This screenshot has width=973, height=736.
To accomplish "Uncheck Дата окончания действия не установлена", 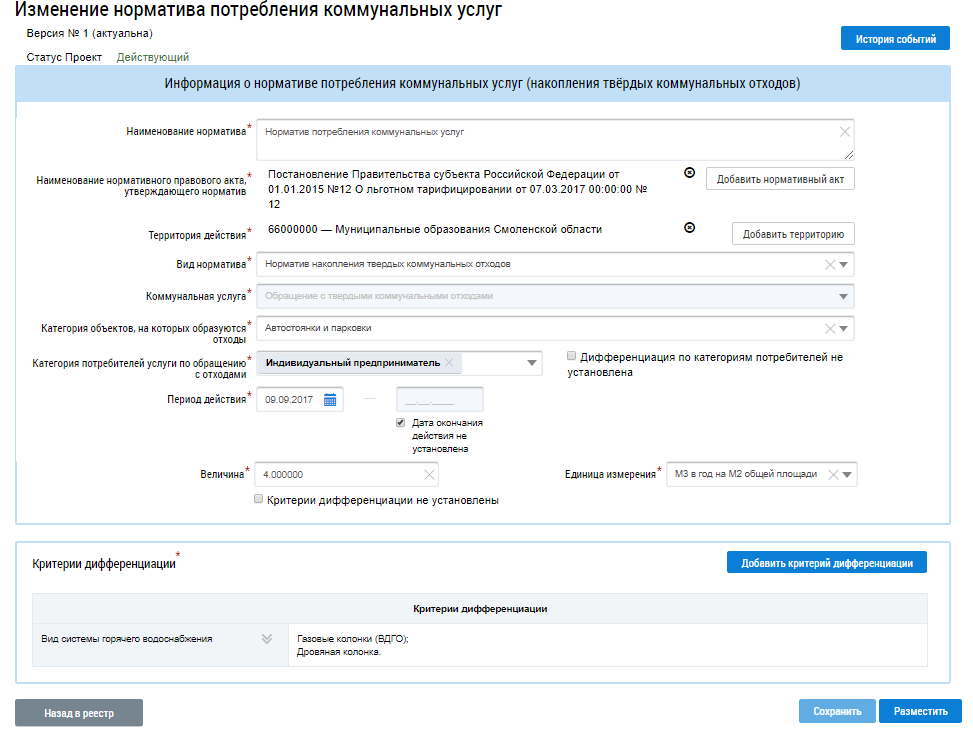I will pos(401,423).
